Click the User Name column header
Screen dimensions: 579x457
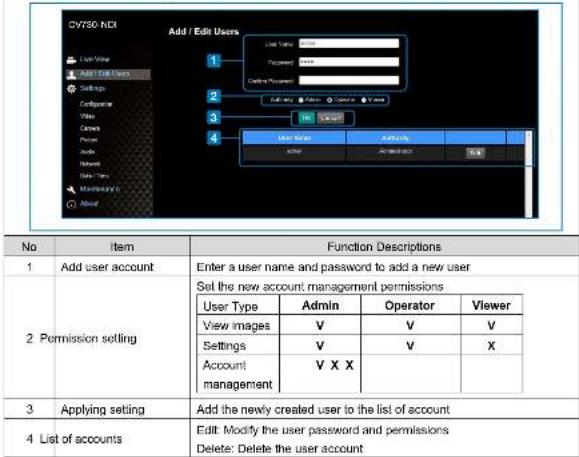click(x=294, y=138)
